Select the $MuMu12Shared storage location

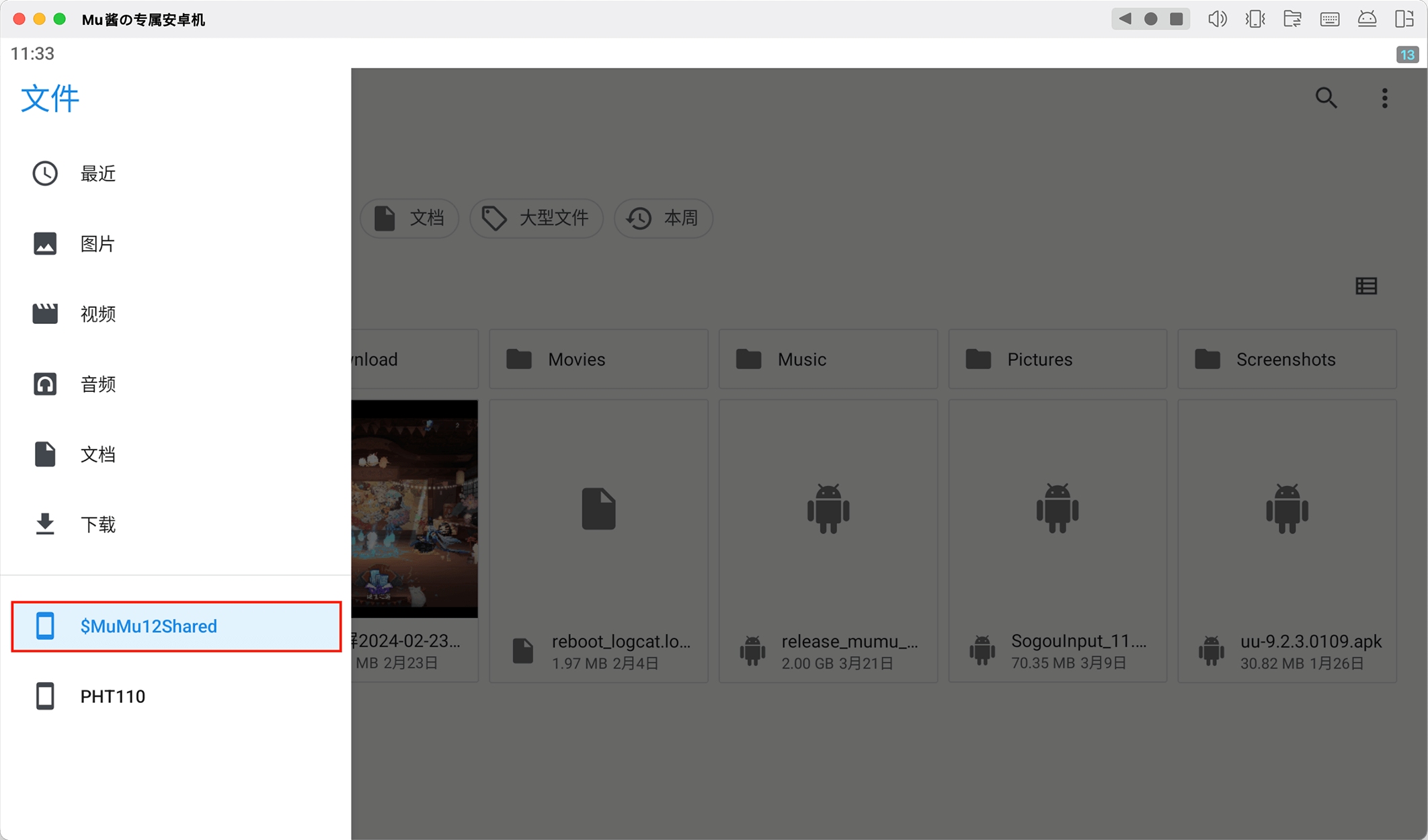(x=176, y=626)
